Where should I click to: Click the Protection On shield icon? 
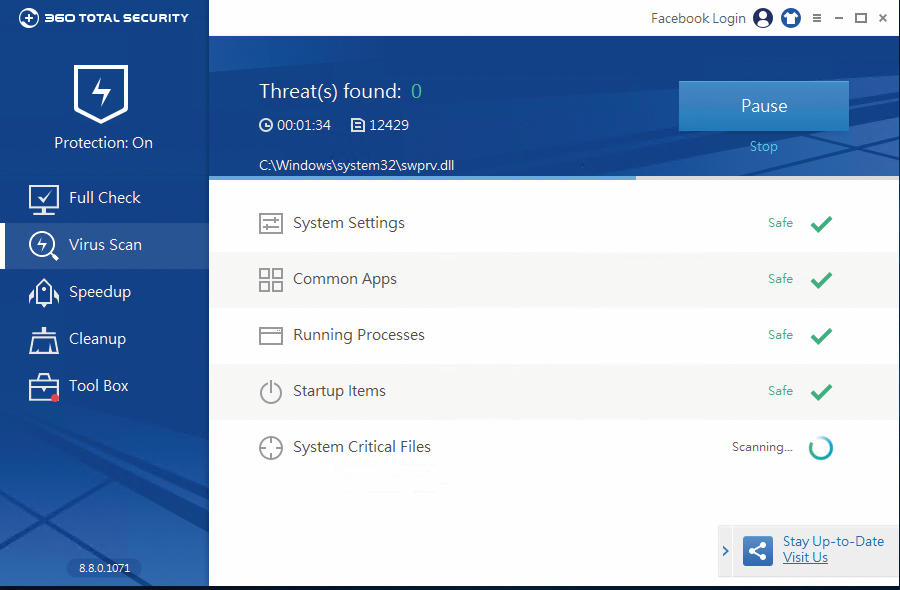(101, 94)
